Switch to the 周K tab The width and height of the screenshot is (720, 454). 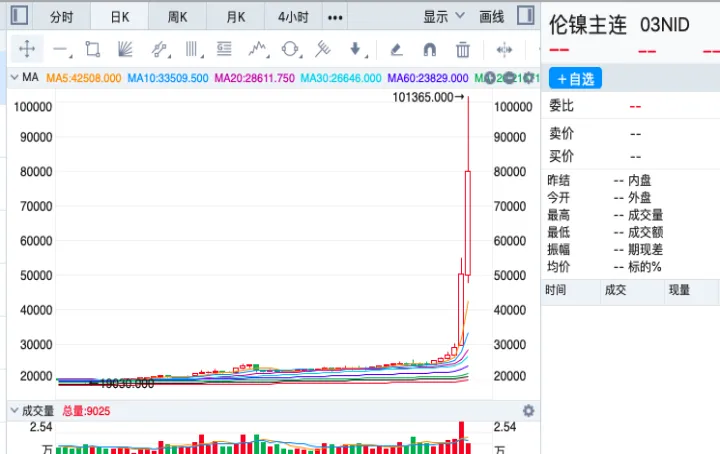click(177, 17)
